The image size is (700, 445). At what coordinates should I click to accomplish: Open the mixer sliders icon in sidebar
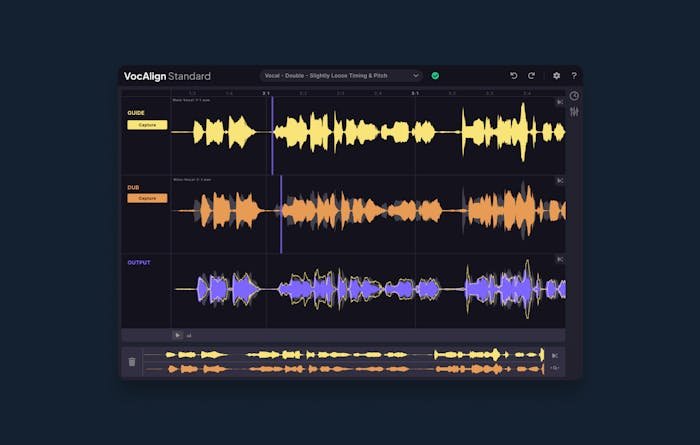tap(574, 112)
